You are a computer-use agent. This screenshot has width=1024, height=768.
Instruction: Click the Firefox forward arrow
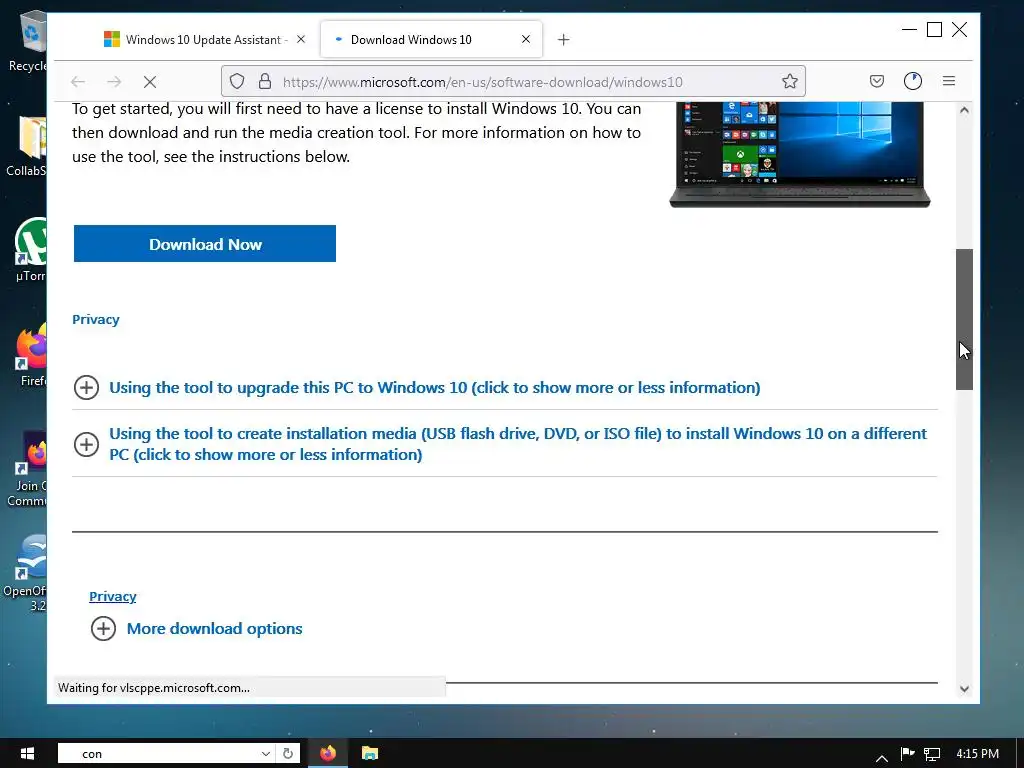pos(114,82)
